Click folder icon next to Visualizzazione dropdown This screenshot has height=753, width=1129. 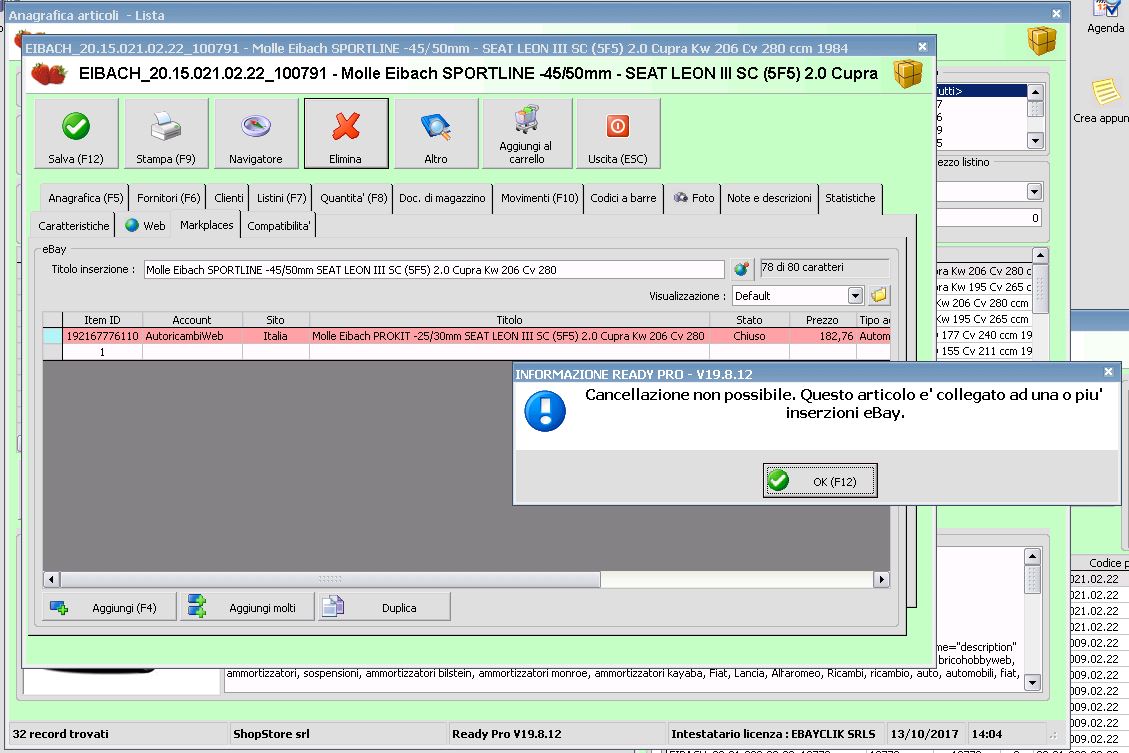pyautogui.click(x=879, y=295)
